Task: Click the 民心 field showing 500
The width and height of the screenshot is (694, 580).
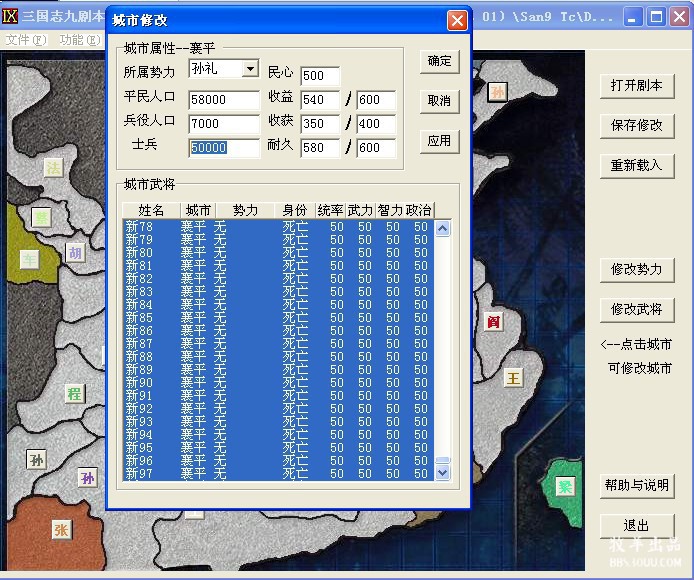Action: click(x=320, y=76)
